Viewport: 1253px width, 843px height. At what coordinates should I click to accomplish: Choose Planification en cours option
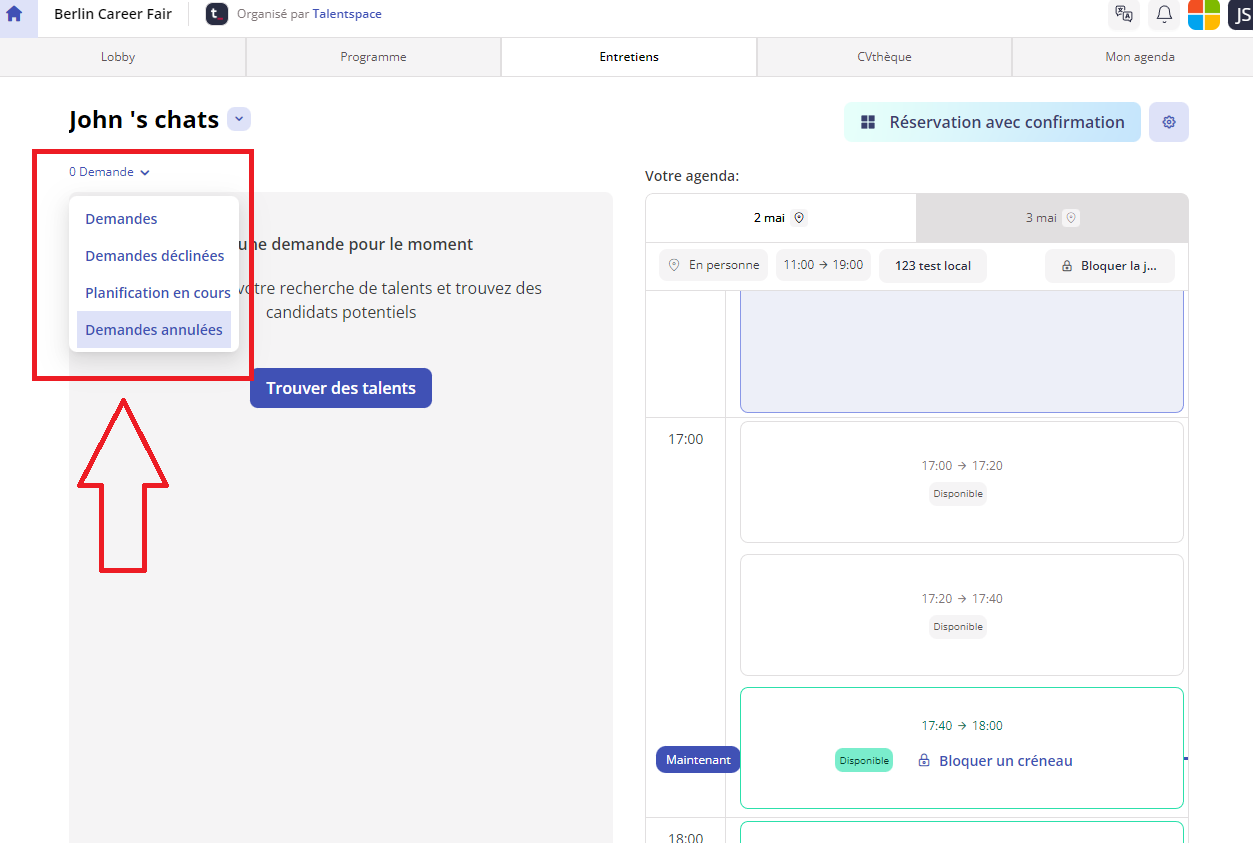(157, 293)
